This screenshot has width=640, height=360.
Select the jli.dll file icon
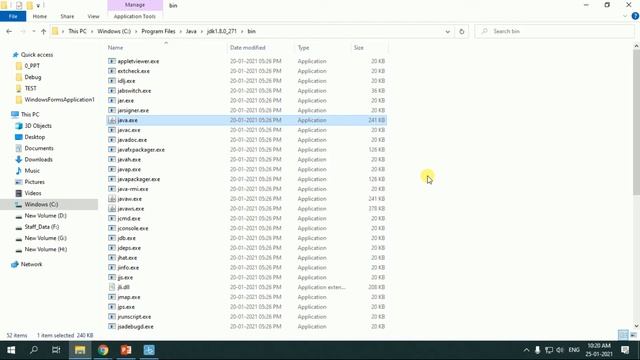[112, 287]
